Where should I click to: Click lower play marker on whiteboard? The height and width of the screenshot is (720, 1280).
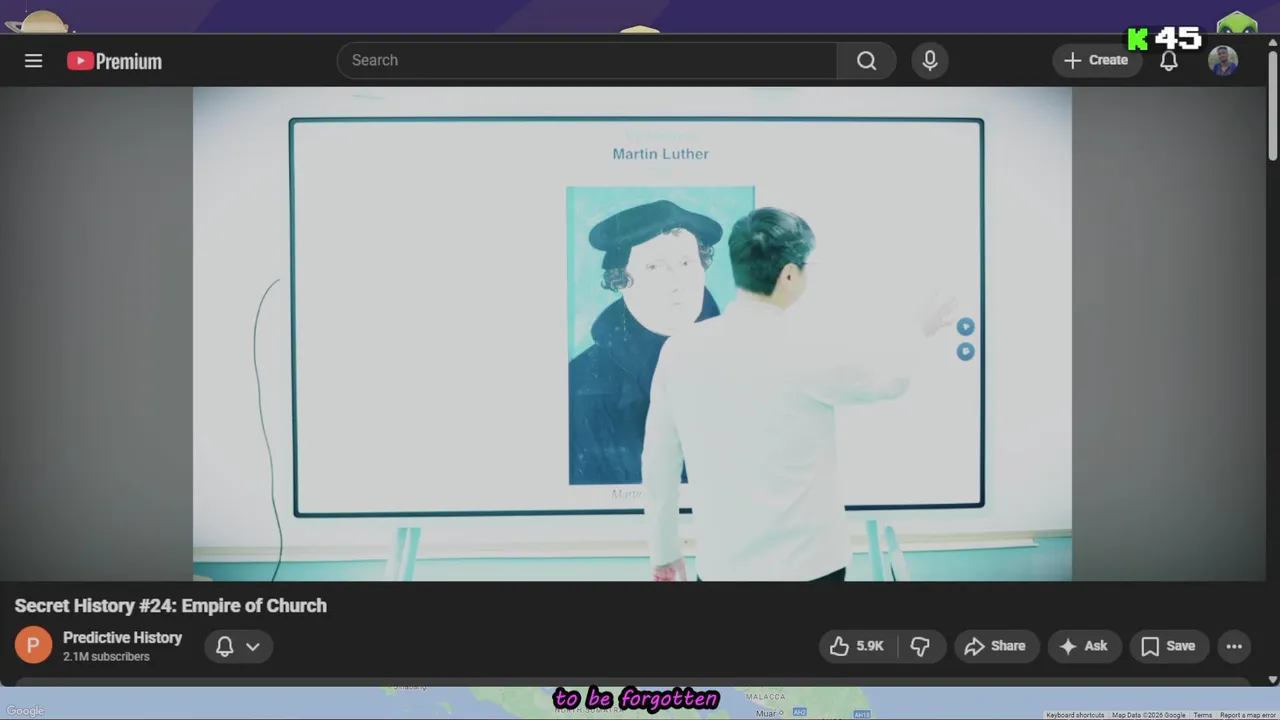(x=965, y=351)
